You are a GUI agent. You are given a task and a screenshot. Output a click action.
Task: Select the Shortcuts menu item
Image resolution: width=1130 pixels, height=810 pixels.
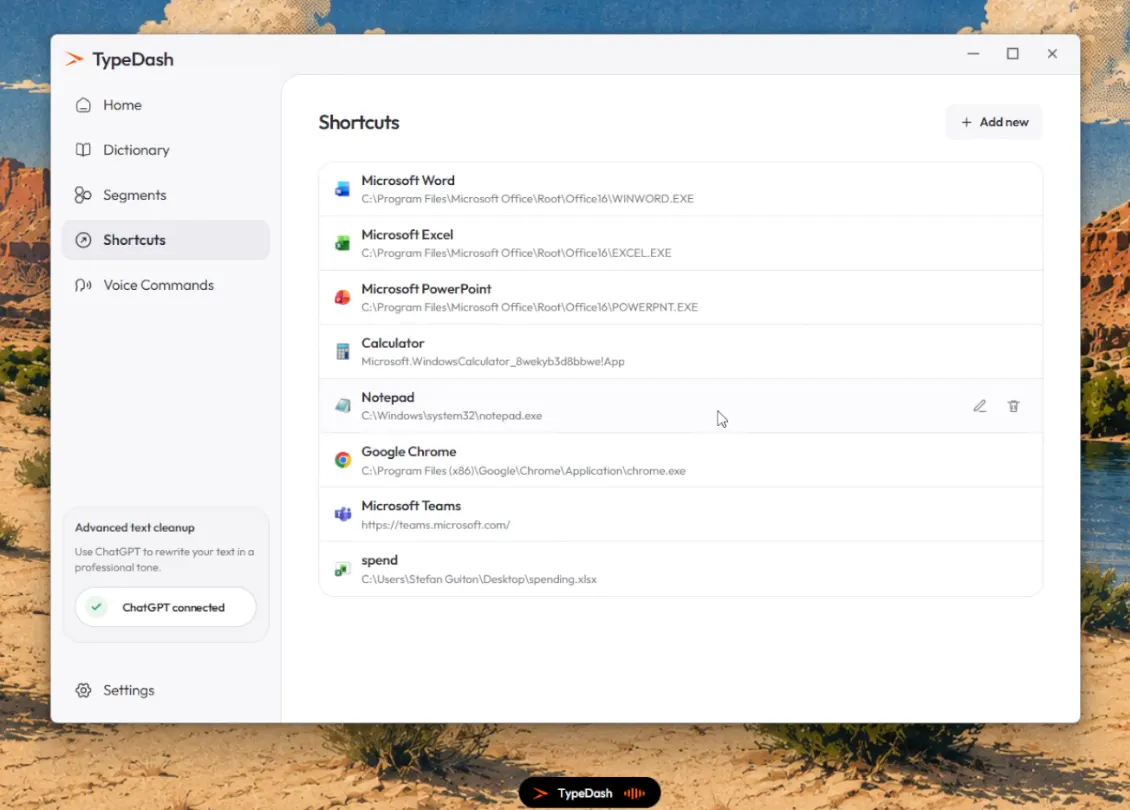166,240
